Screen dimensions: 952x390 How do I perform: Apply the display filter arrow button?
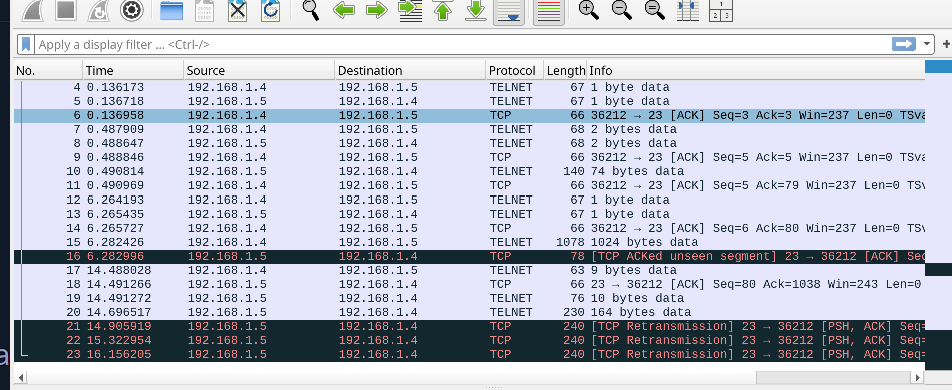903,44
